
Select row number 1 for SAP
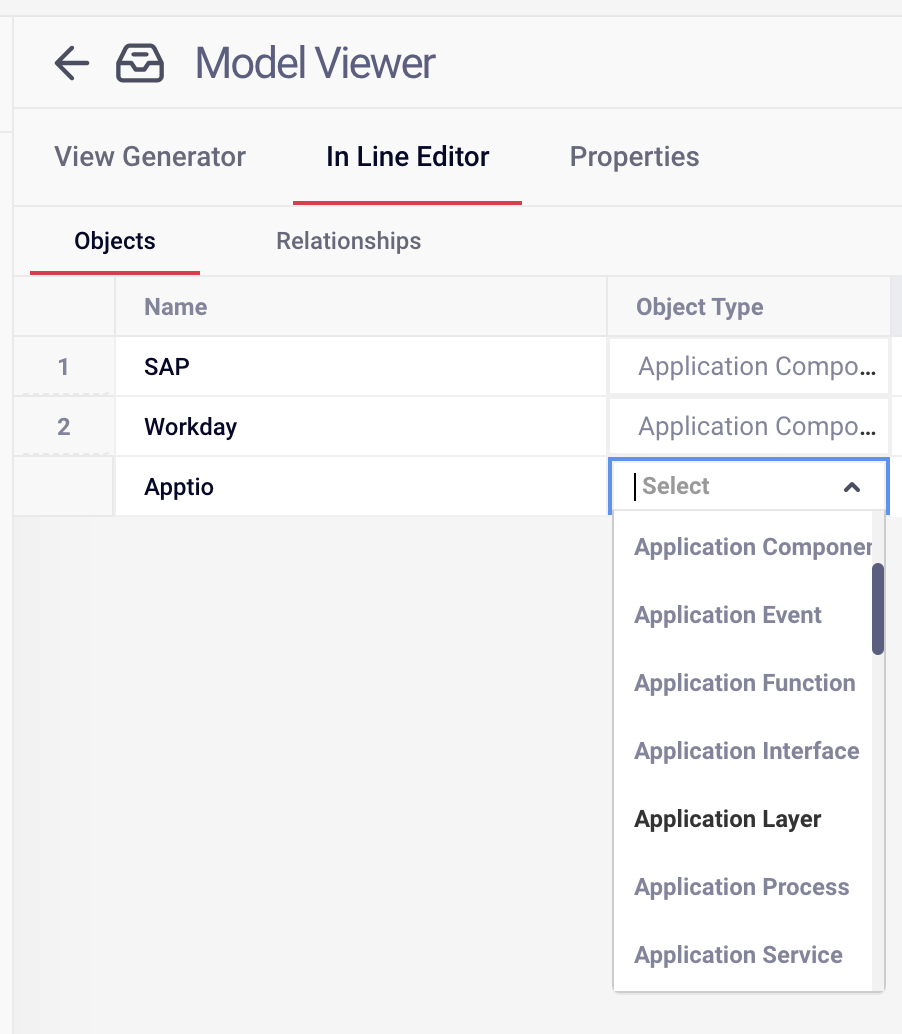[x=63, y=366]
